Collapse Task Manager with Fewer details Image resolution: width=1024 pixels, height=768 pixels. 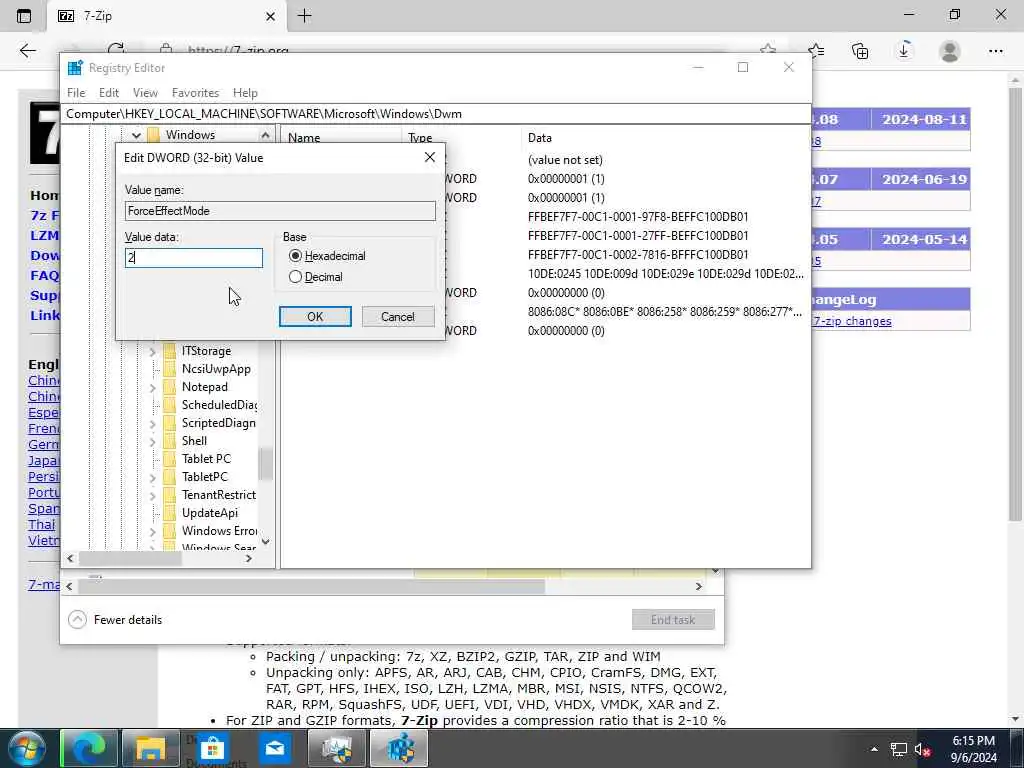pyautogui.click(x=116, y=620)
